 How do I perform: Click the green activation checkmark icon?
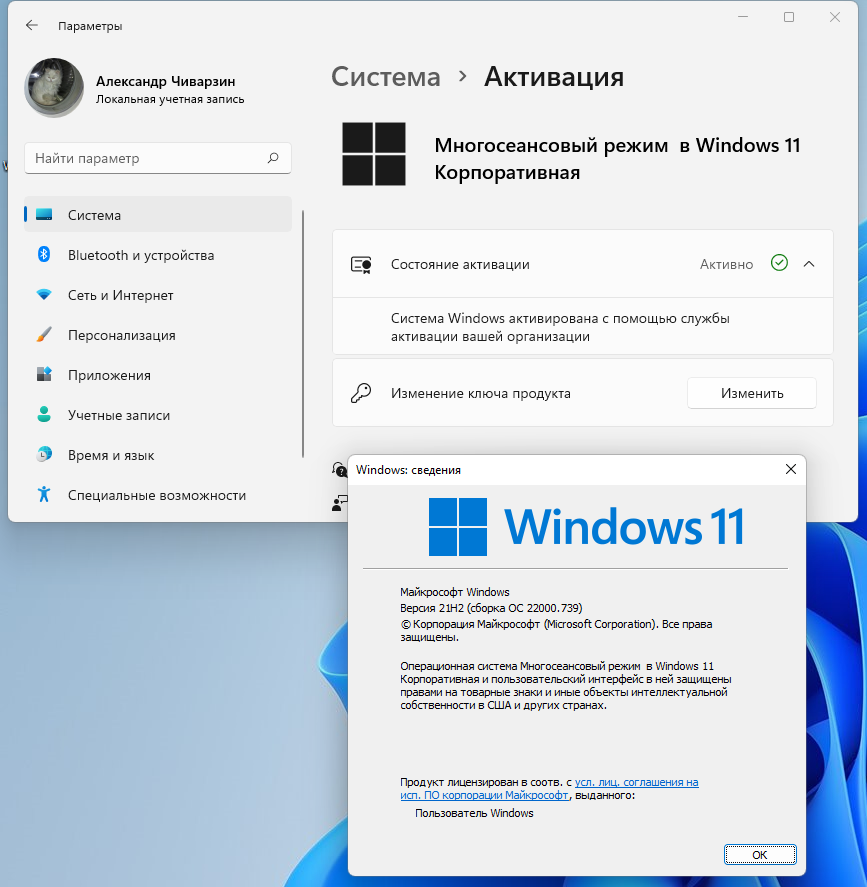[x=779, y=263]
